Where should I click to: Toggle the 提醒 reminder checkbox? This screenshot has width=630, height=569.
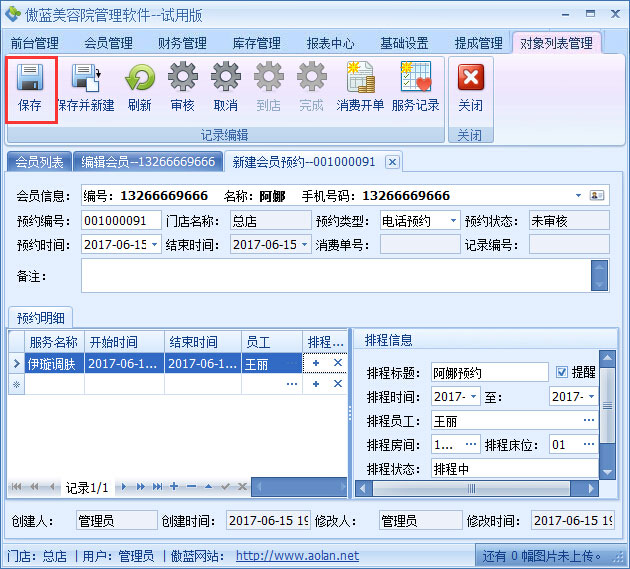pyautogui.click(x=561, y=372)
